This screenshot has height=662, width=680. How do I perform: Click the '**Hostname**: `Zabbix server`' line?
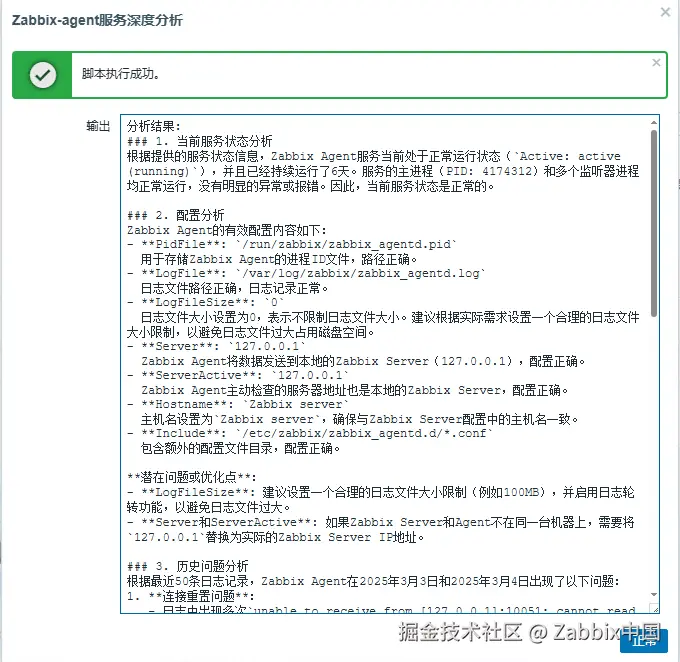[x=238, y=404]
